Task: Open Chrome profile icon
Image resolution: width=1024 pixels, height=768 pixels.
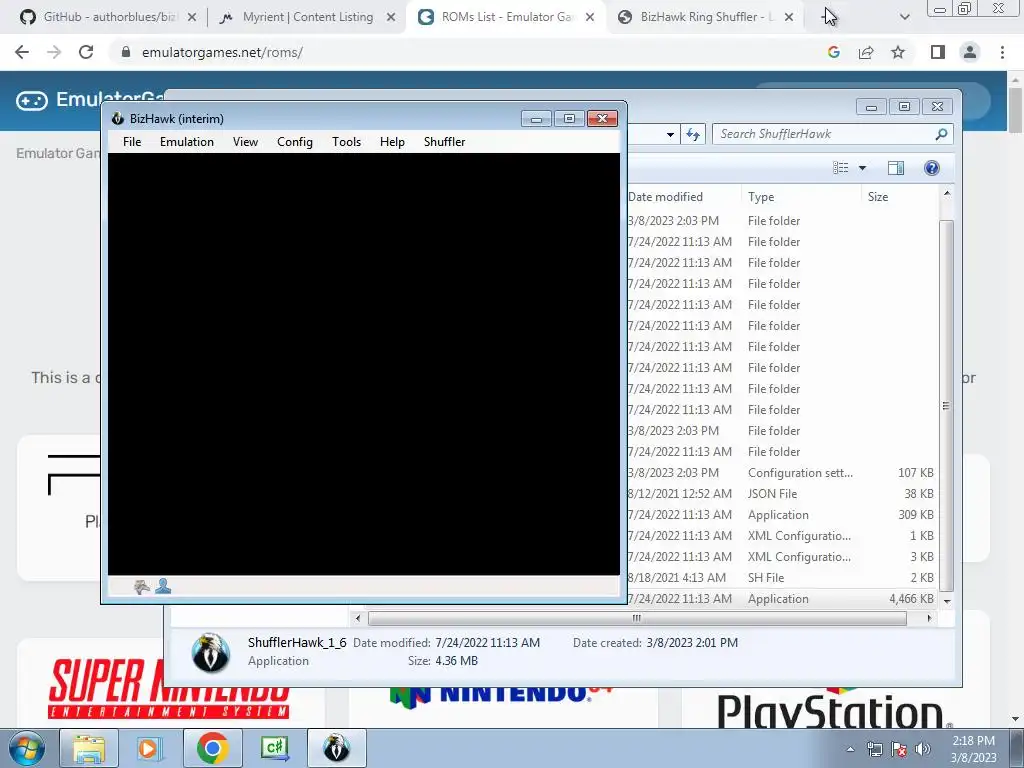Action: point(970,52)
